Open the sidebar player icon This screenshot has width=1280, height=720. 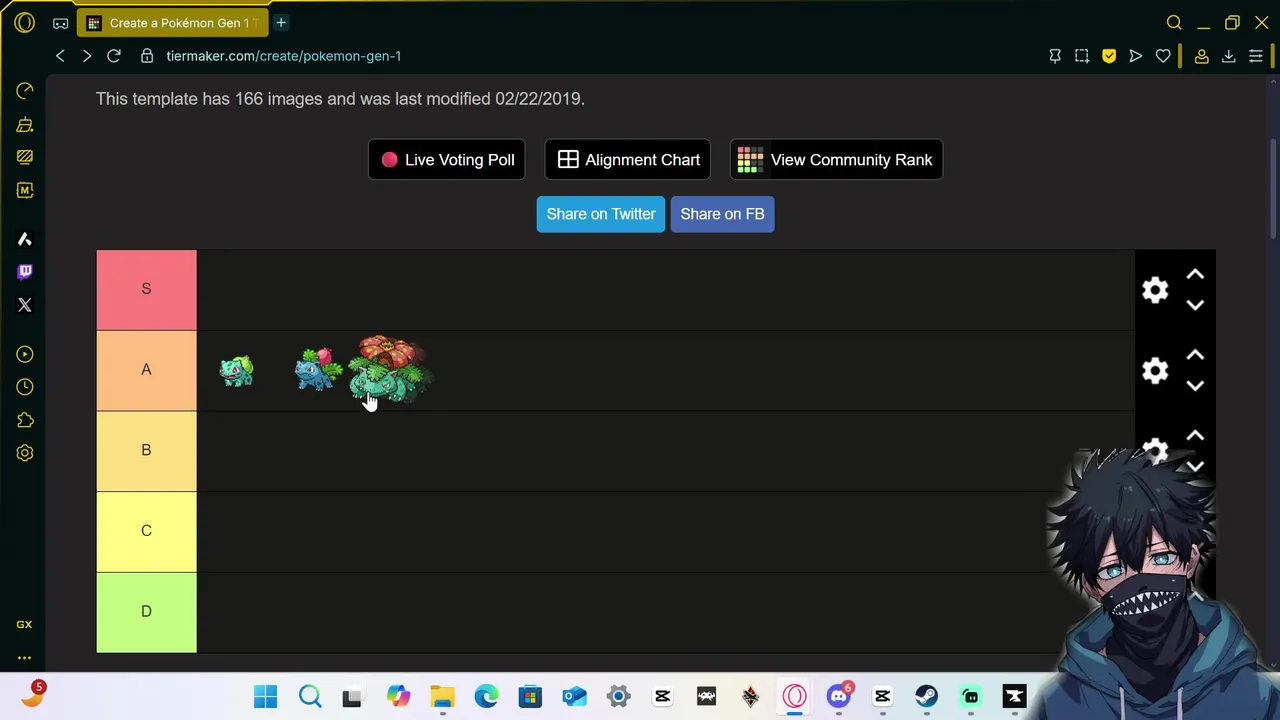pyautogui.click(x=25, y=354)
